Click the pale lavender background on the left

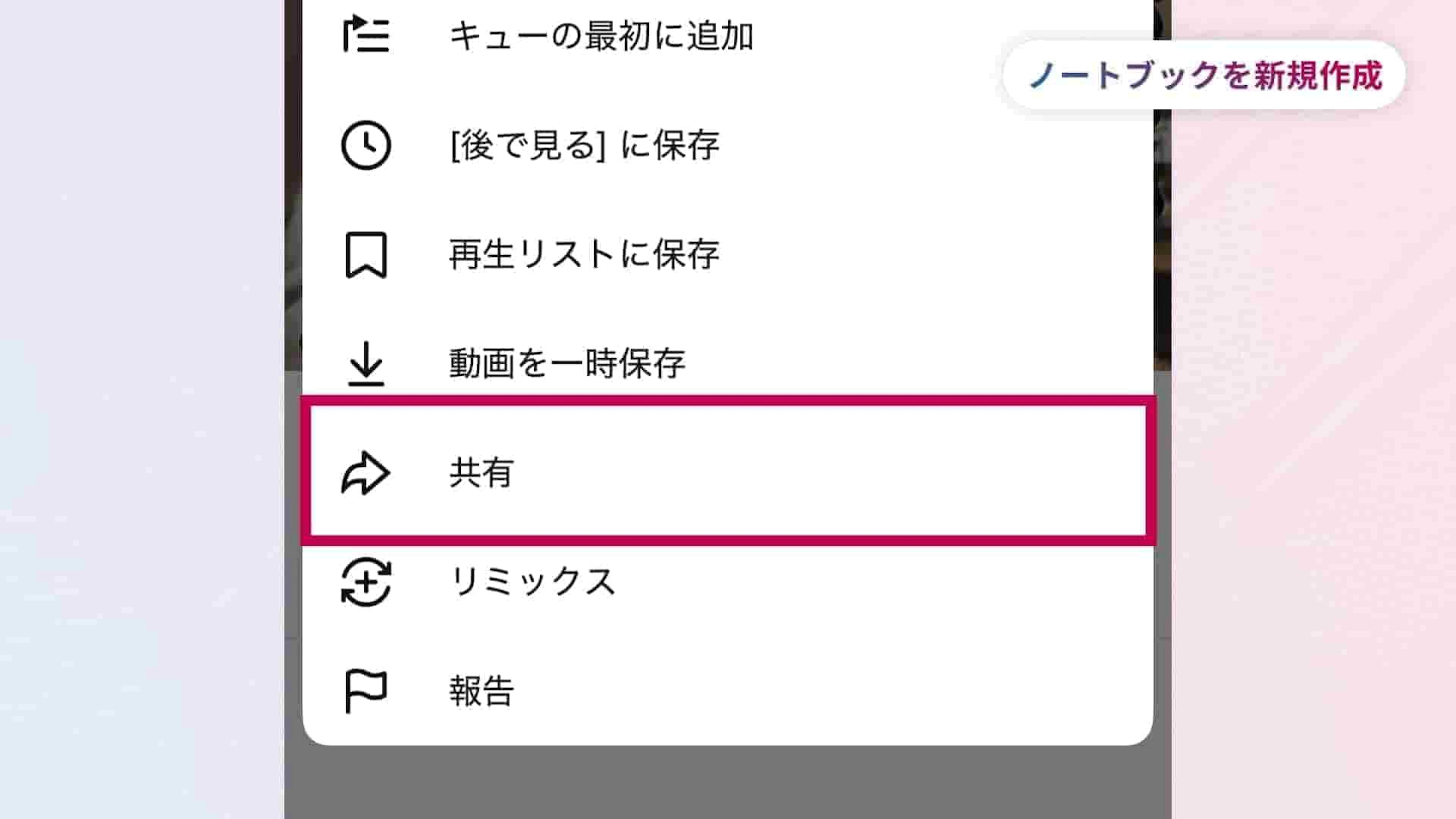[141, 395]
